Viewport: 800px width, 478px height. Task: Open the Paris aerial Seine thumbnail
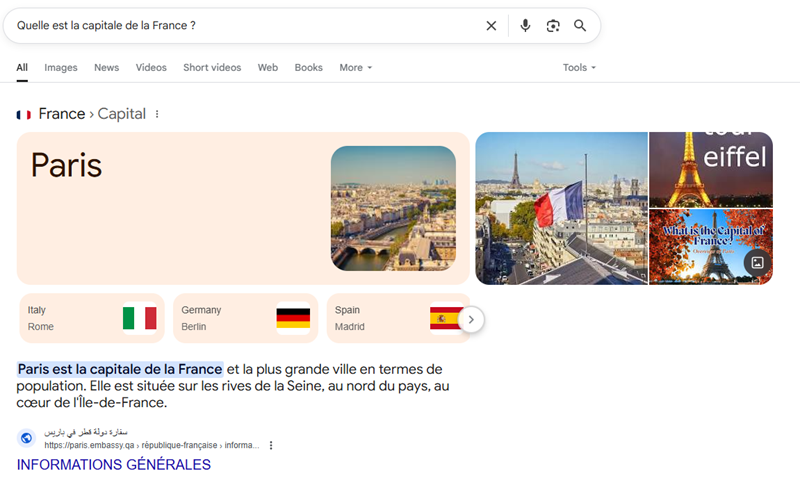point(393,208)
